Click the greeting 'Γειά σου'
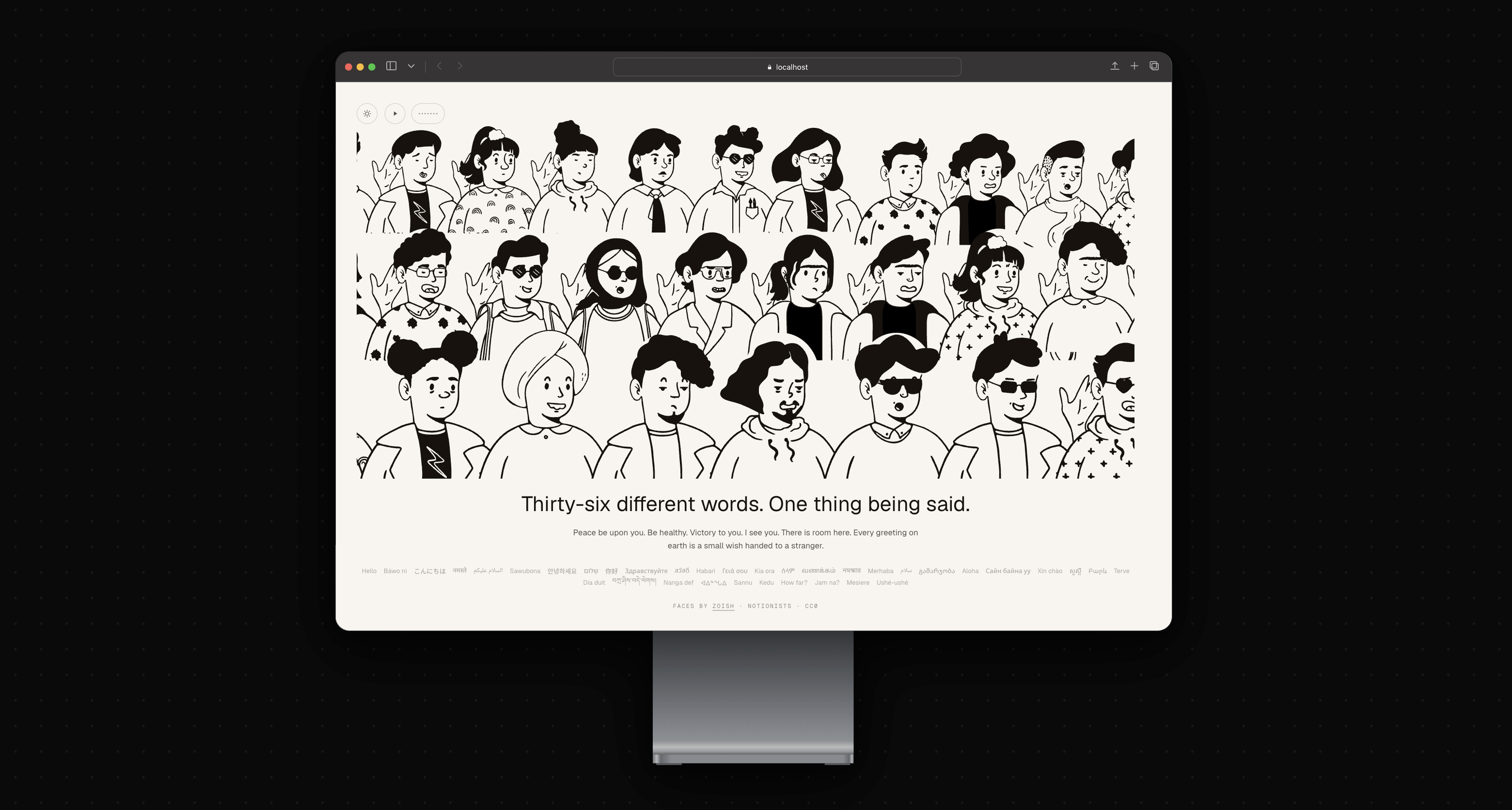Viewport: 1512px width, 810px height. pyautogui.click(x=734, y=571)
